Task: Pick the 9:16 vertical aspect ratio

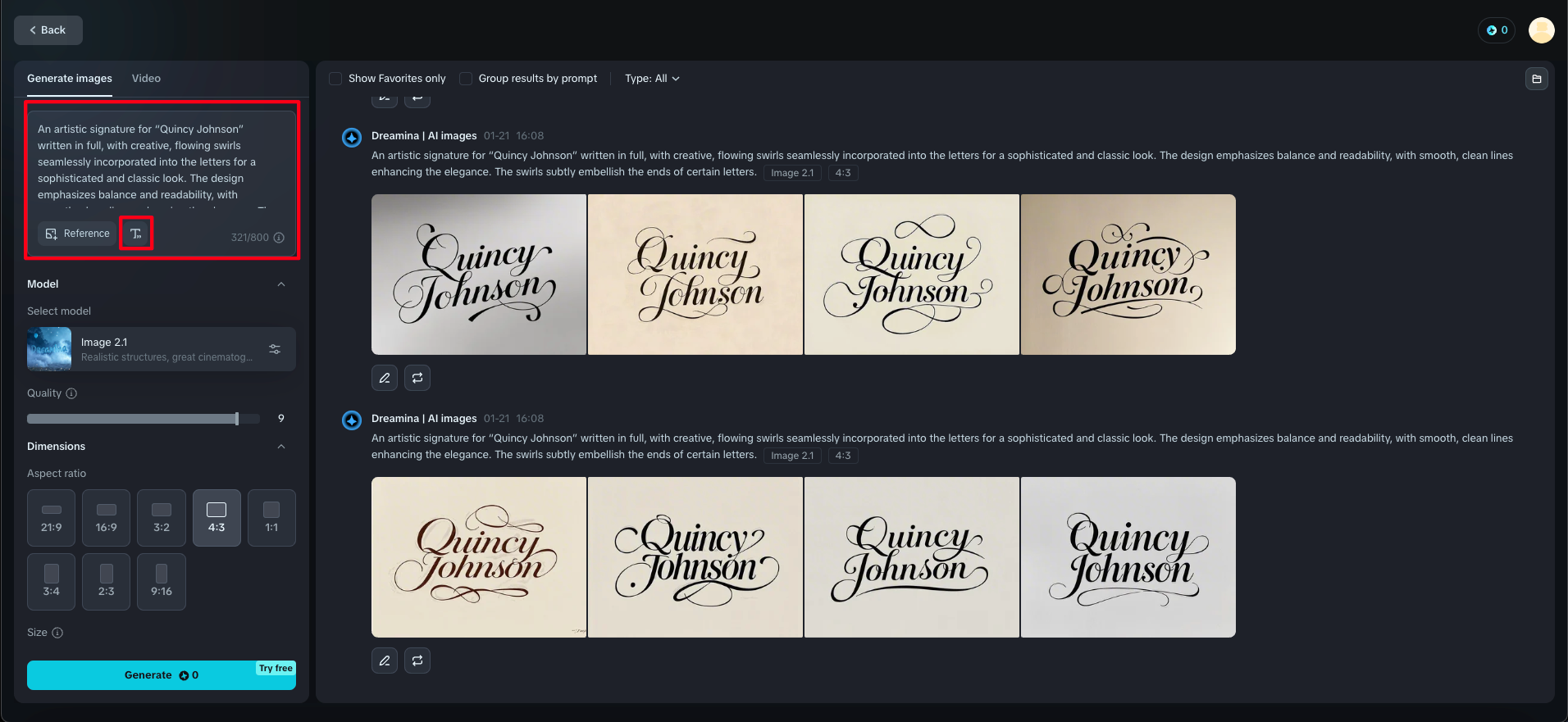Action: point(162,582)
